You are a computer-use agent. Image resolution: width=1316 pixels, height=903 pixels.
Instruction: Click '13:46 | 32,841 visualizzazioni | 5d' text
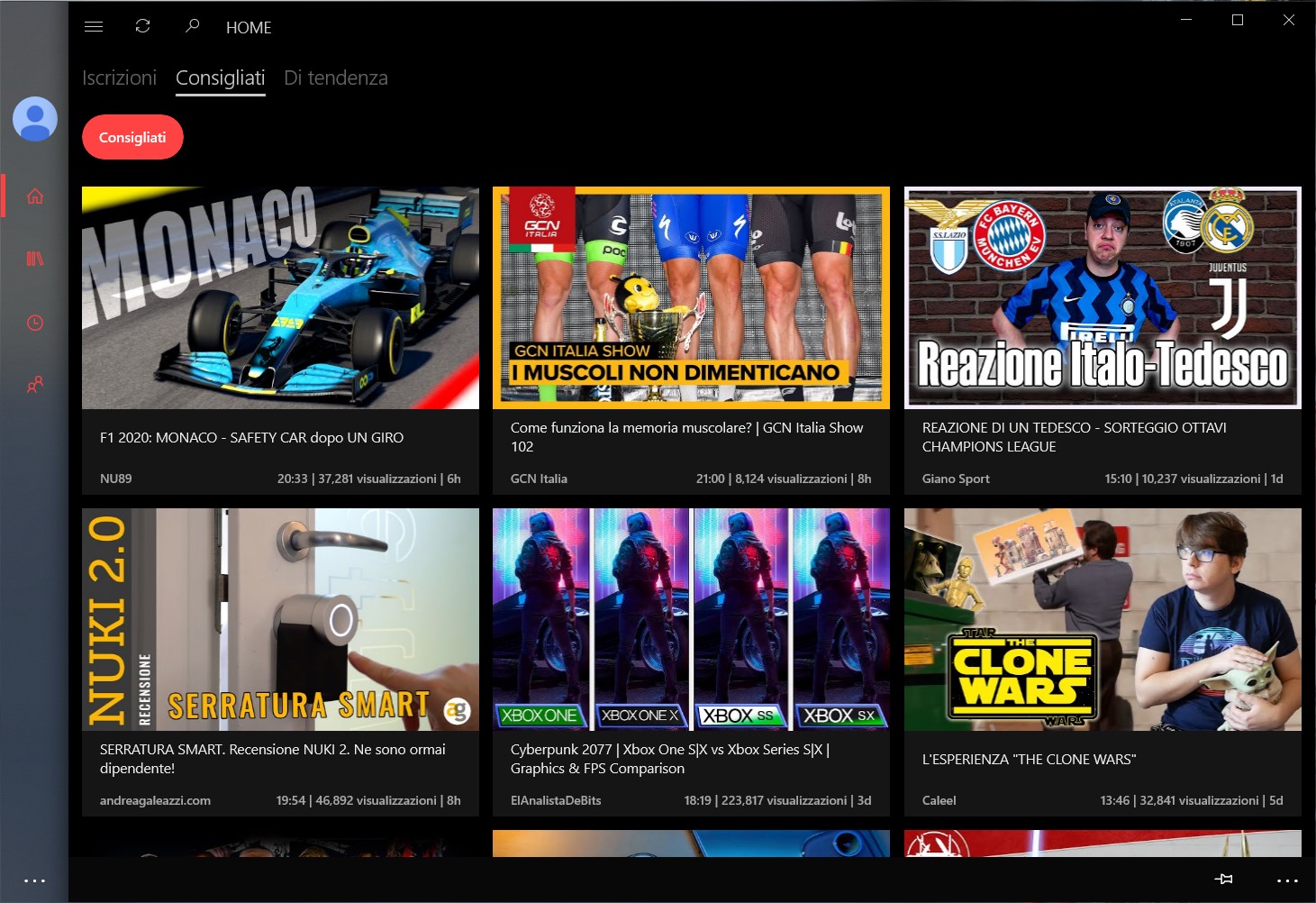pos(1192,801)
